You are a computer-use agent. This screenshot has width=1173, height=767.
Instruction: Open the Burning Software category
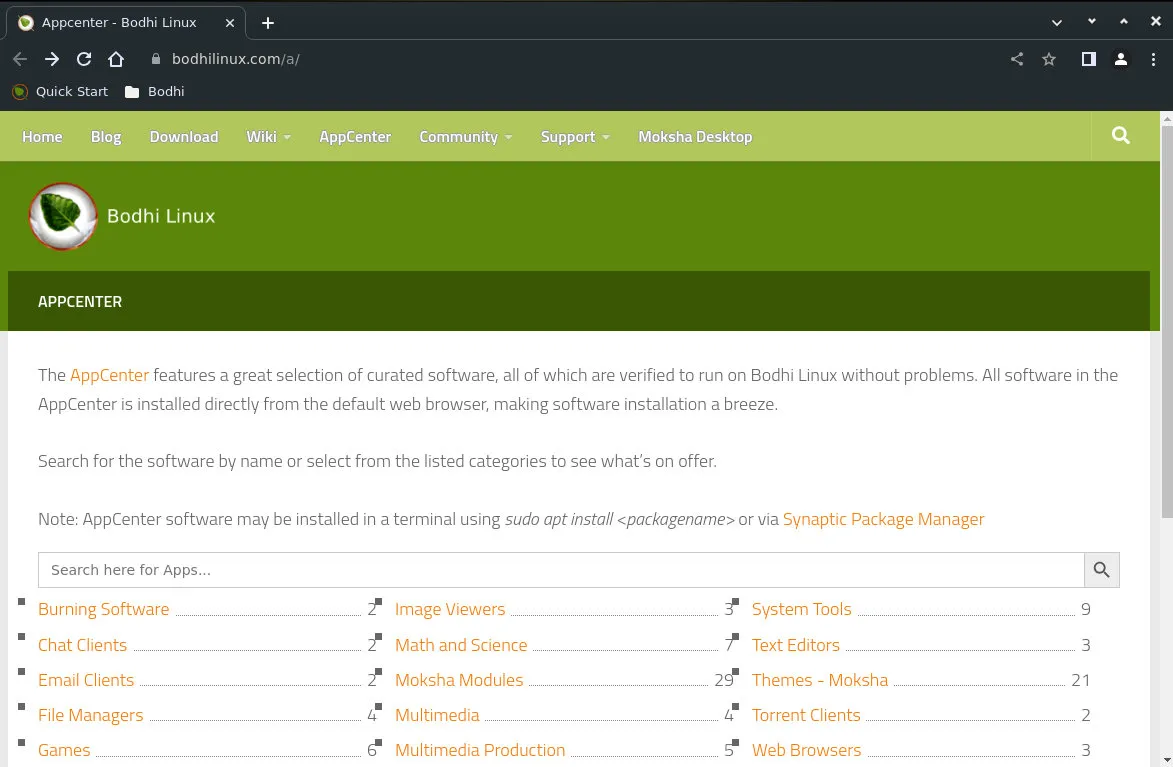[103, 609]
